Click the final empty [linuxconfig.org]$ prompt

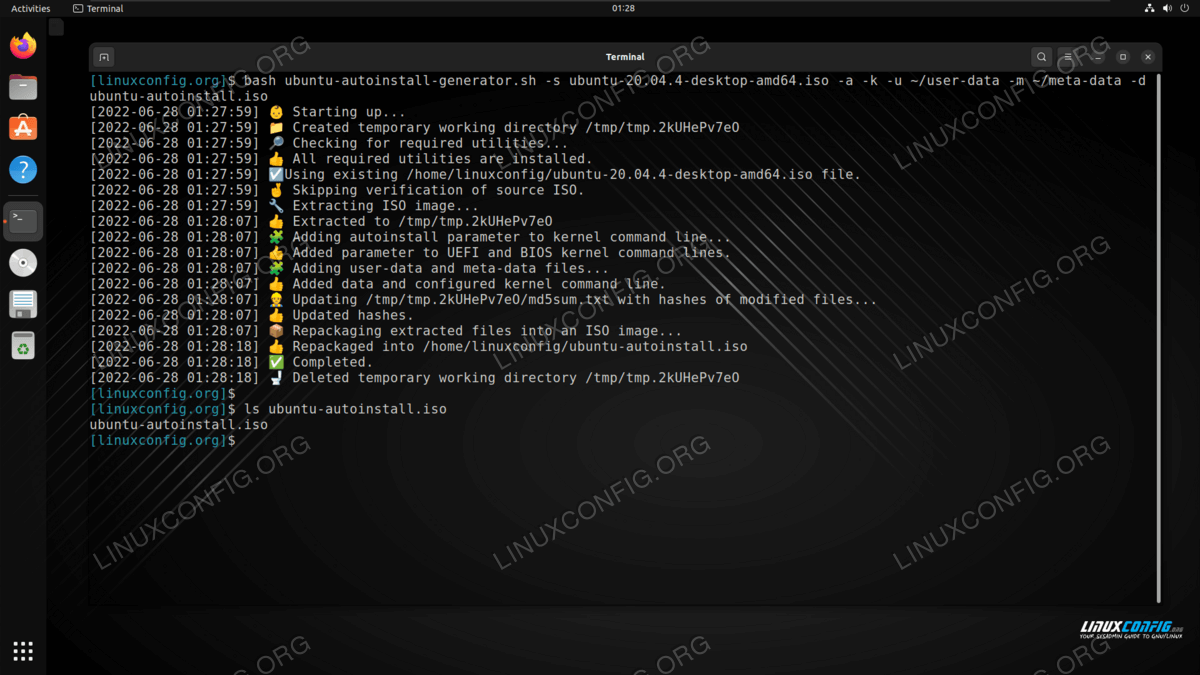coord(163,440)
